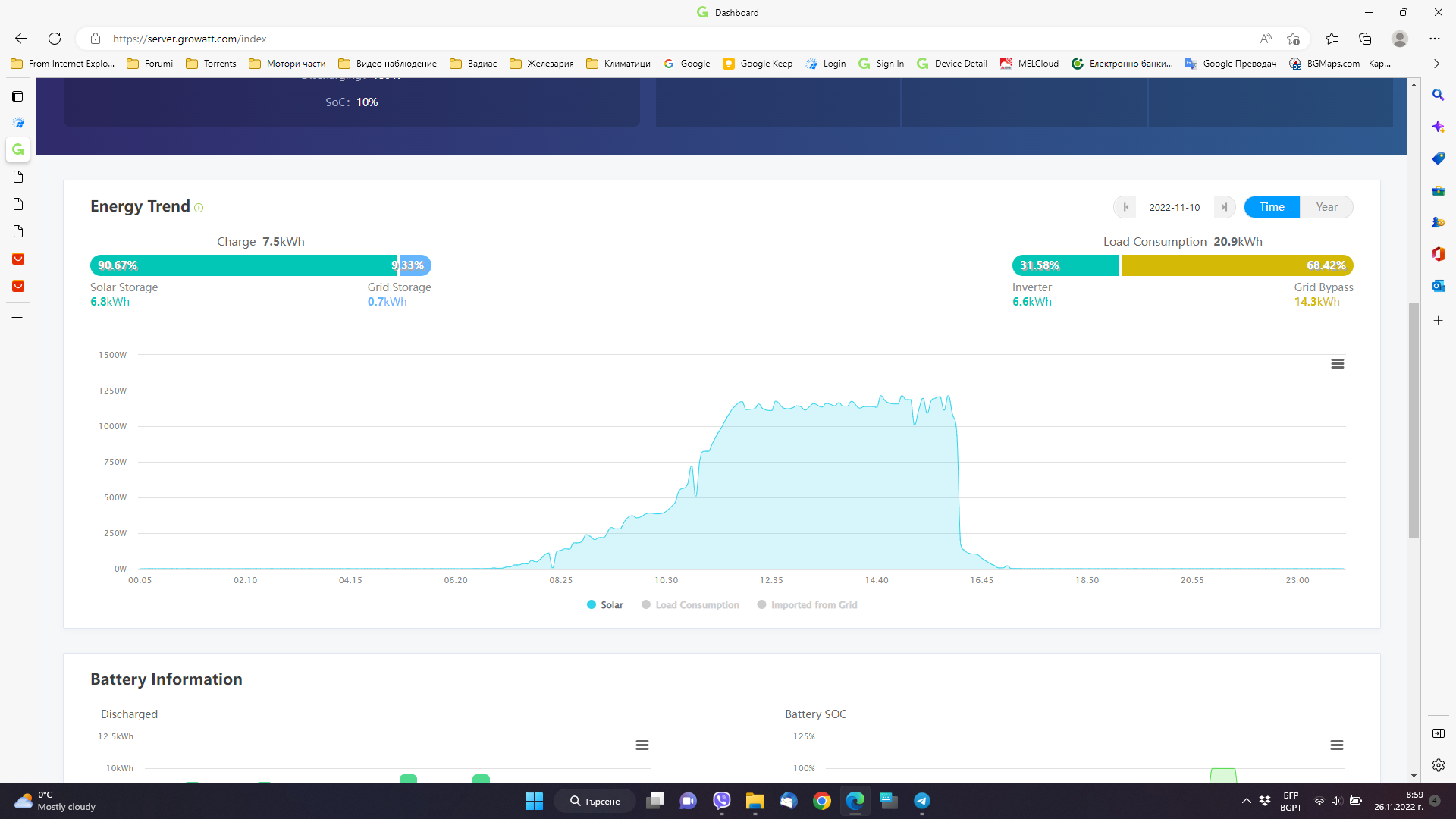The height and width of the screenshot is (819, 1456).
Task: Open Discharged chart menu icon
Action: [642, 745]
